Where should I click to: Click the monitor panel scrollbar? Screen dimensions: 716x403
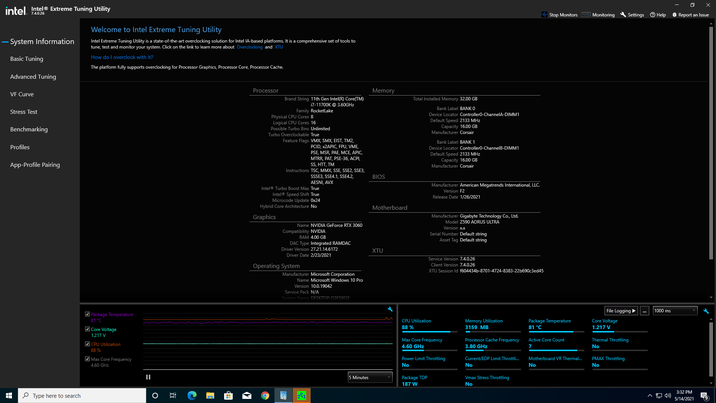711,347
